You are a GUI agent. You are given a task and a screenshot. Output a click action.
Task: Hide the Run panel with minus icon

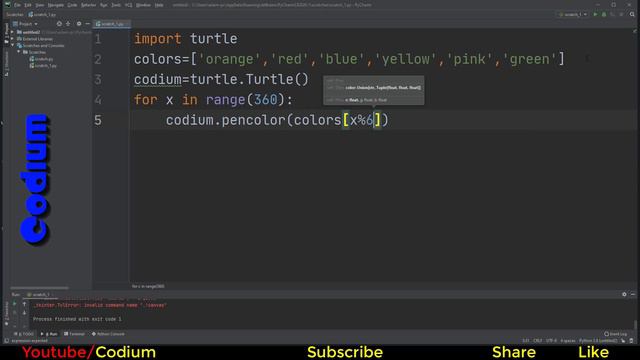tap(633, 294)
